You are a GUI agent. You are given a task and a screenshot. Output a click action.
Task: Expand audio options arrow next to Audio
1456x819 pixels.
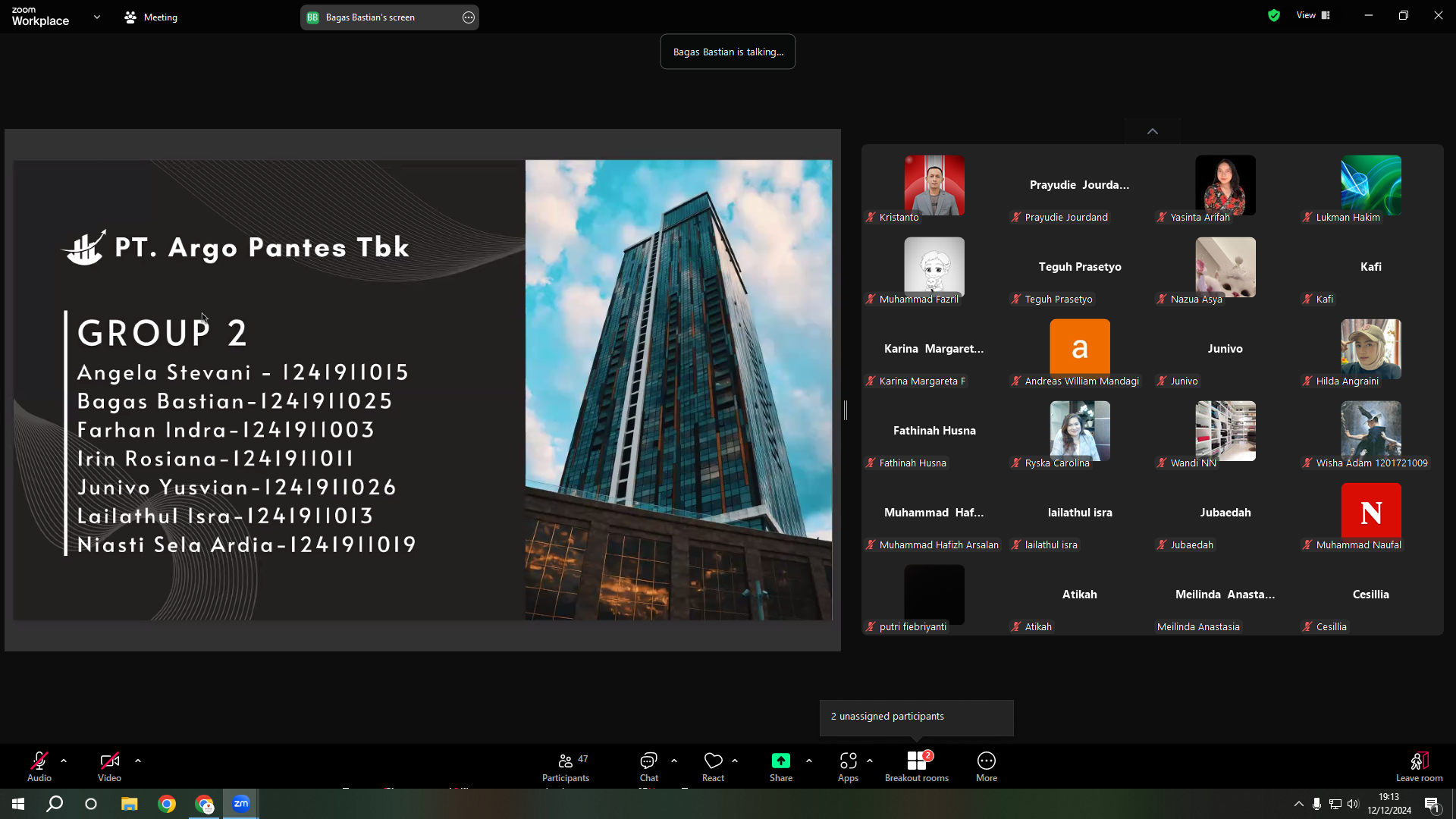click(64, 761)
